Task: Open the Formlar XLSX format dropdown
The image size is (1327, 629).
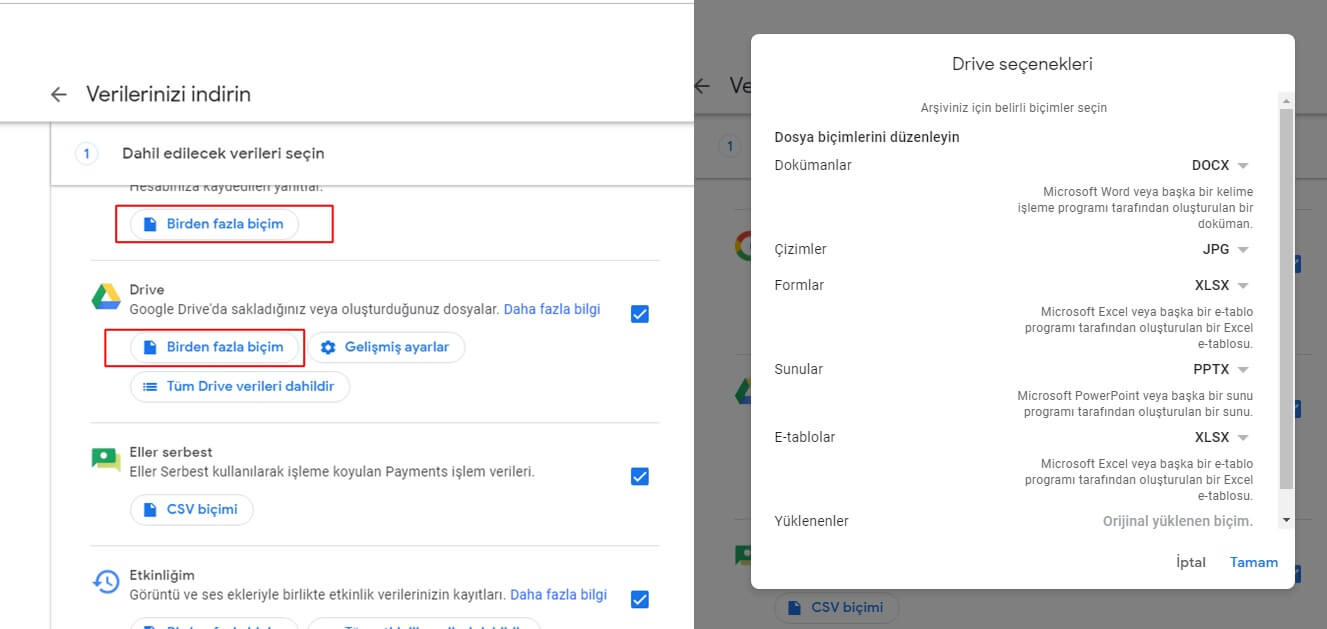Action: click(x=1222, y=285)
